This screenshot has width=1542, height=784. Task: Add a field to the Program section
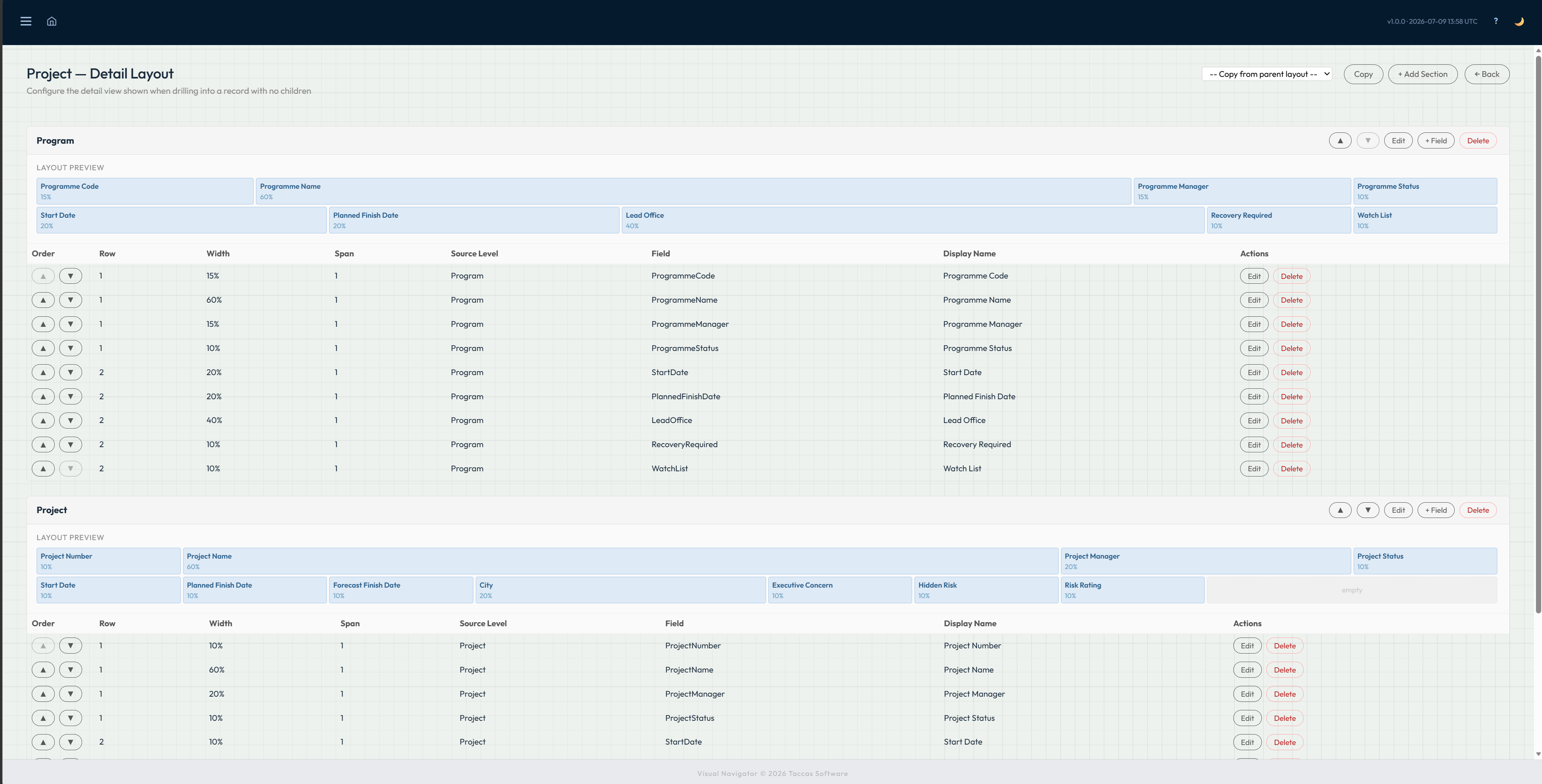(1435, 140)
